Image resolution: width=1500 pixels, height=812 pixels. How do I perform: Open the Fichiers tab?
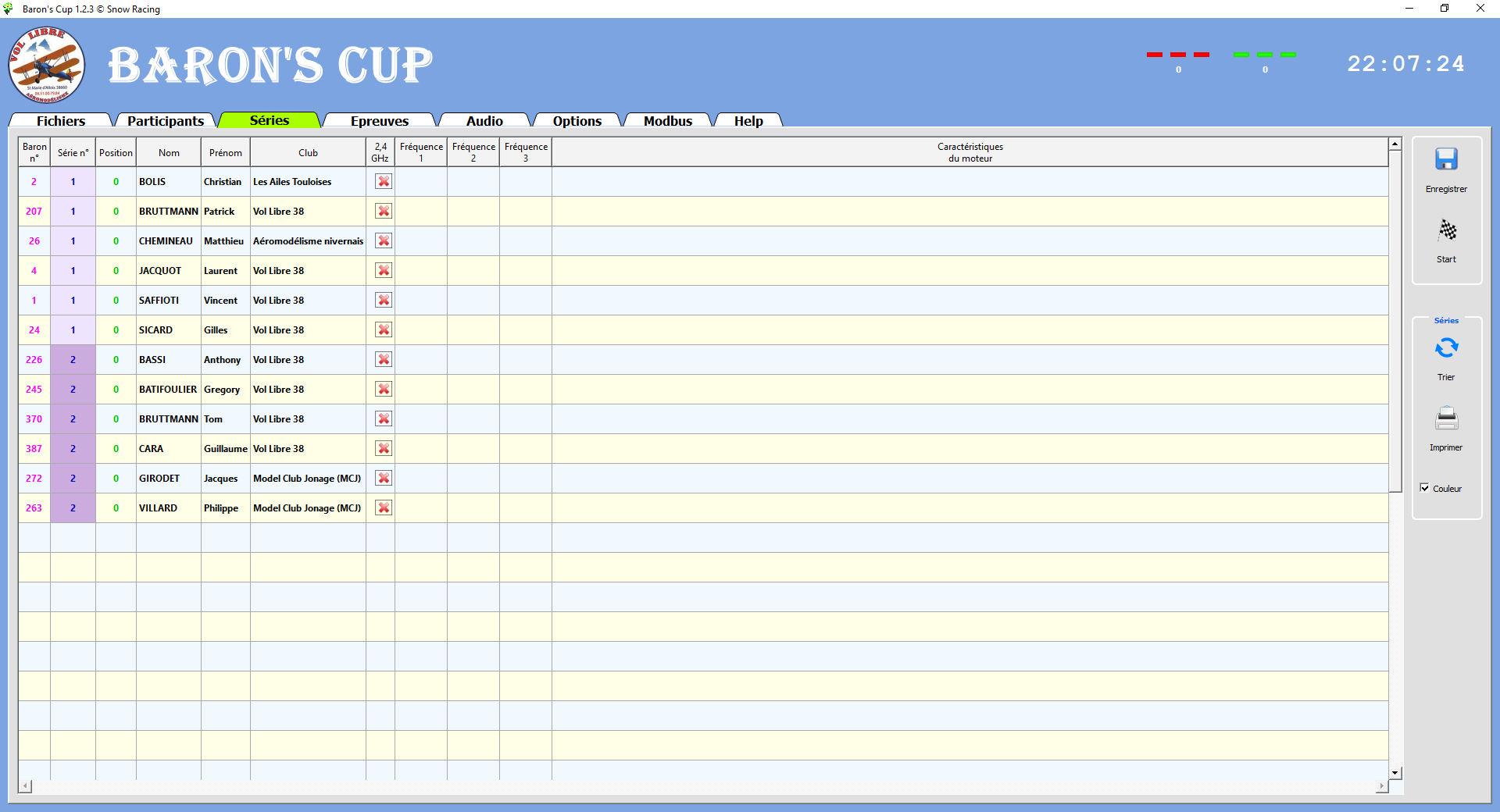pyautogui.click(x=61, y=121)
